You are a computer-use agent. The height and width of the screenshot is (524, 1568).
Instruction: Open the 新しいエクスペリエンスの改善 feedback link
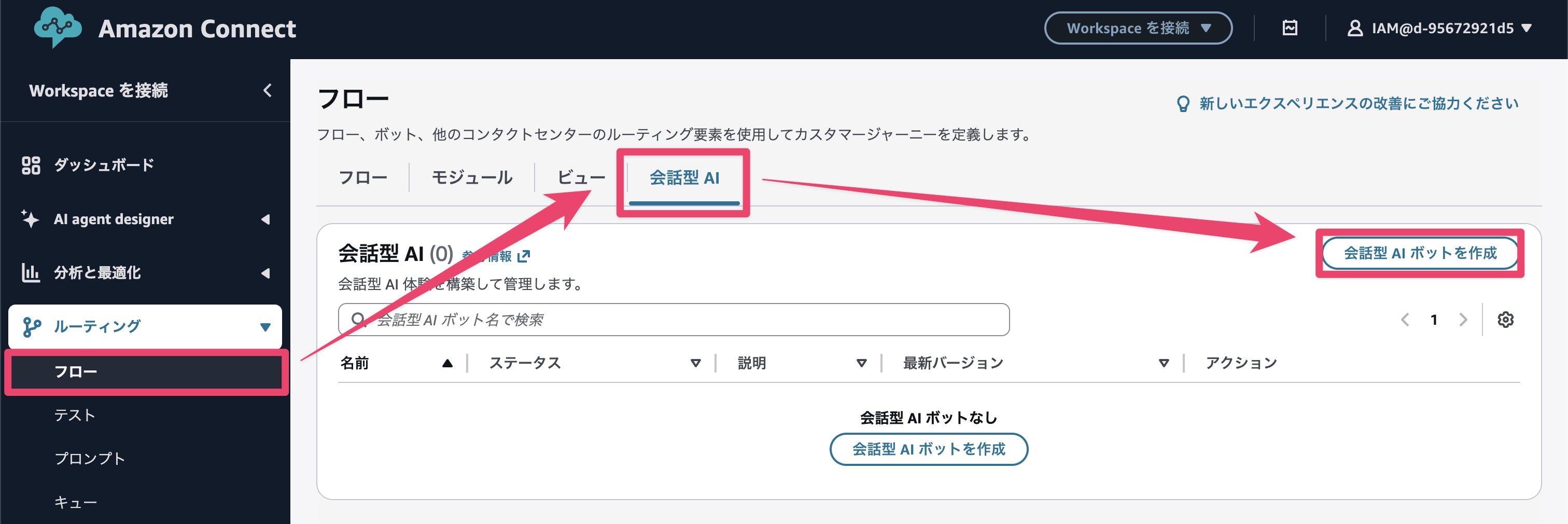1359,104
